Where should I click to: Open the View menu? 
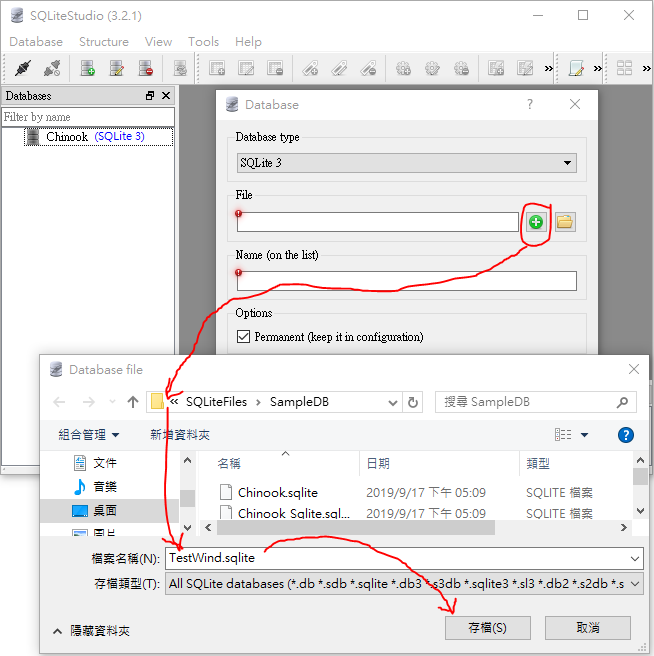click(158, 42)
